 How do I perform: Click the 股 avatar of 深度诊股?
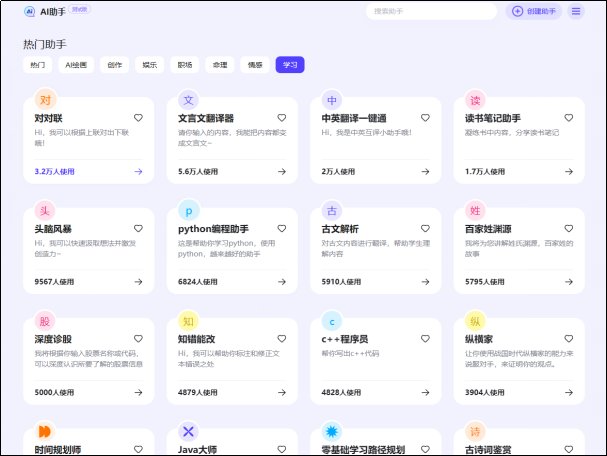[45, 321]
